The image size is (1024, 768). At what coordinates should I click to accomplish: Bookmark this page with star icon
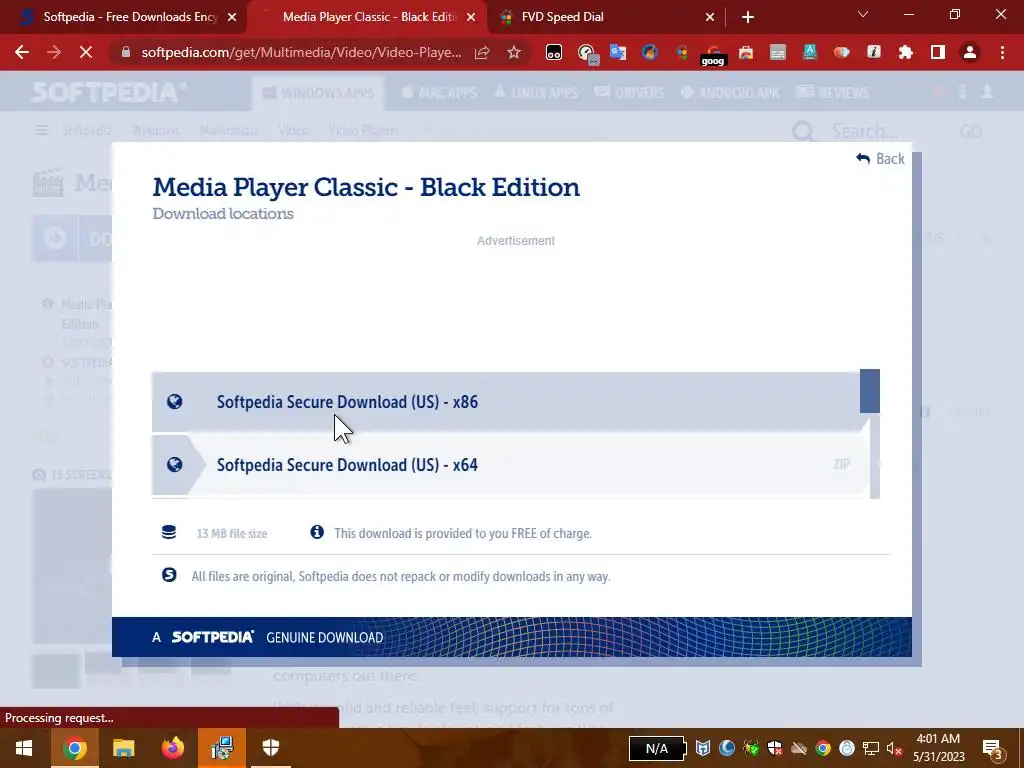514,52
